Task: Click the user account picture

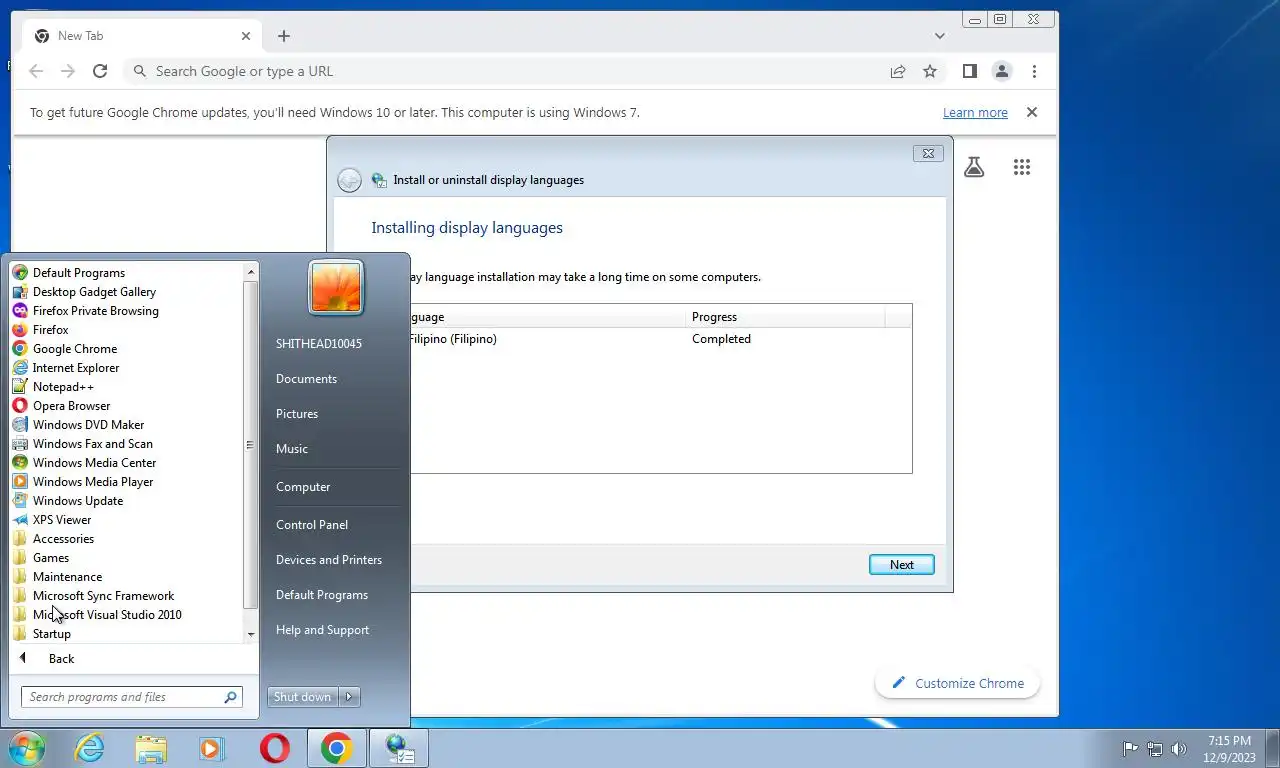Action: point(336,288)
